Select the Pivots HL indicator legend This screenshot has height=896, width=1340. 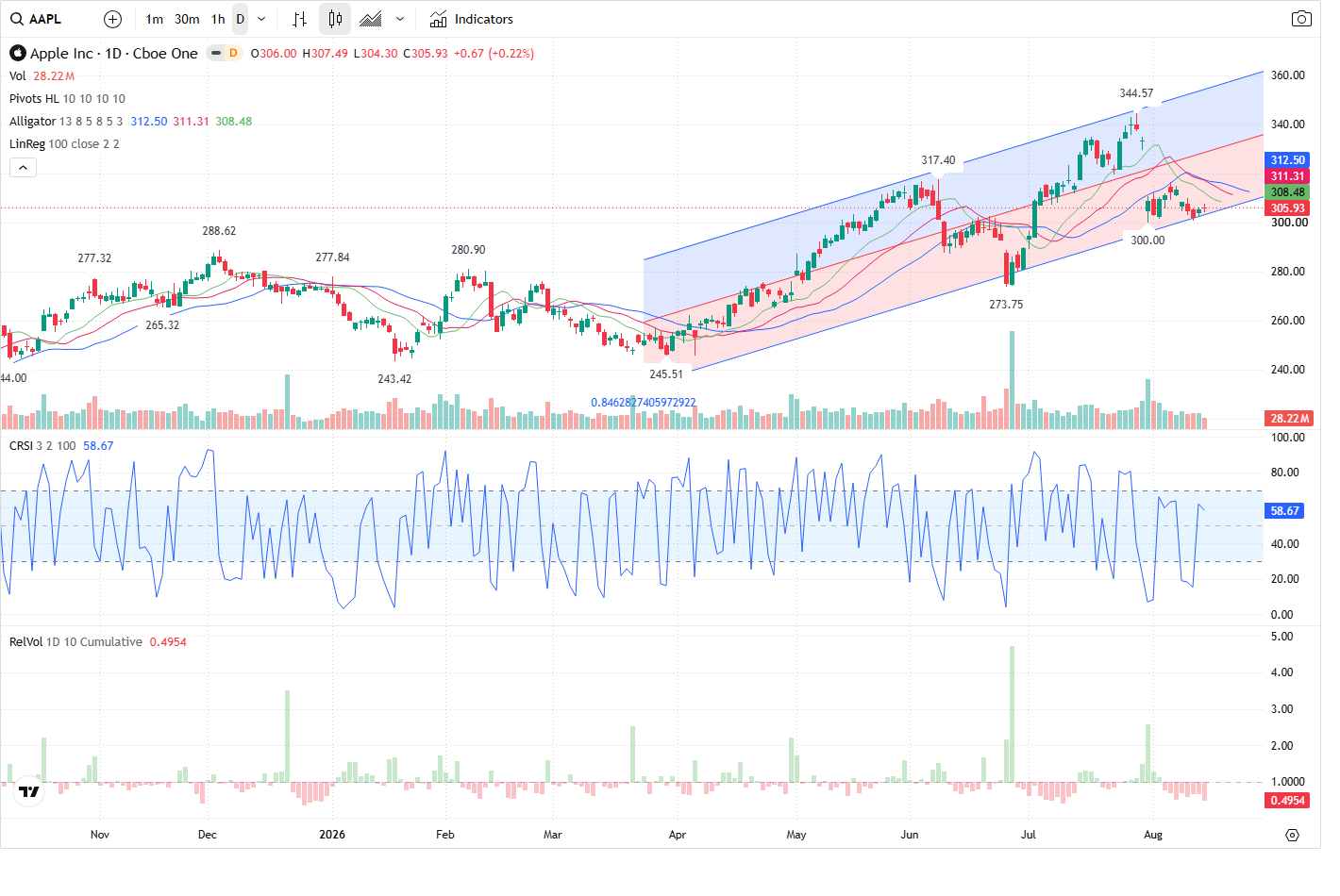coord(34,99)
